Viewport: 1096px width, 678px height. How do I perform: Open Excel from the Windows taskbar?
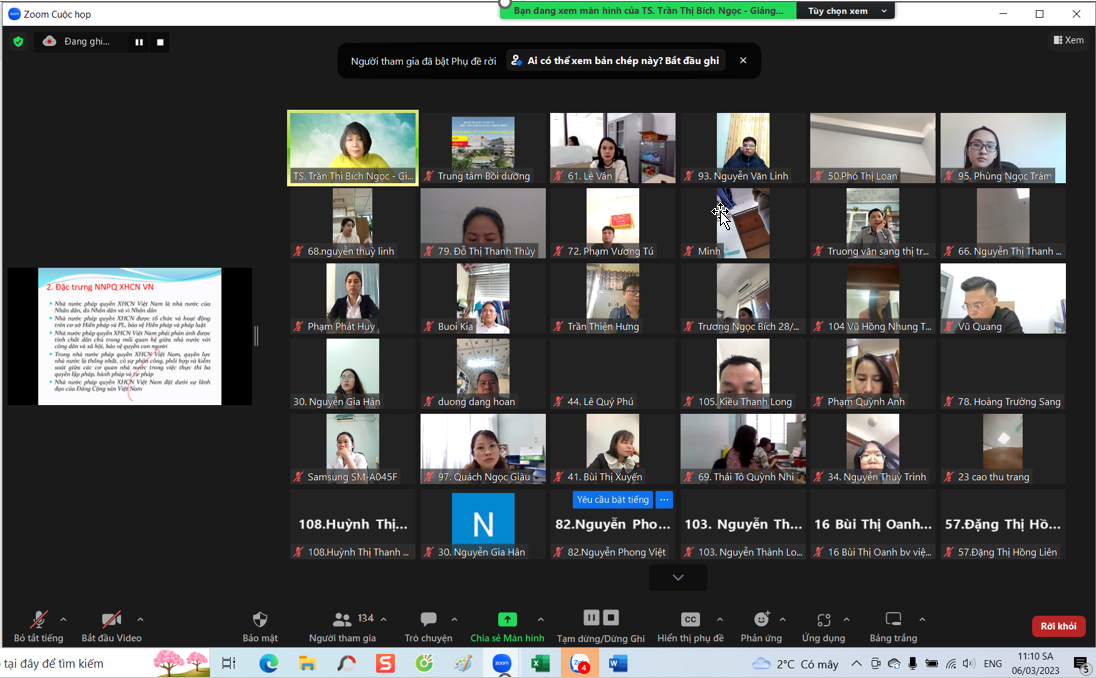coord(540,663)
